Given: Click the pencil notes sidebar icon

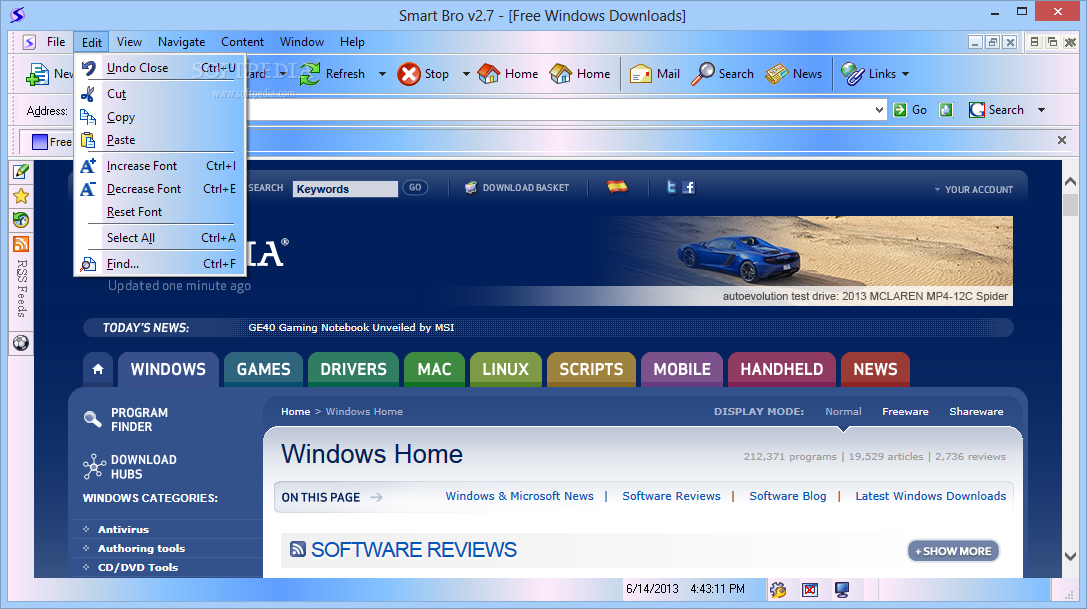Looking at the screenshot, I should 21,171.
